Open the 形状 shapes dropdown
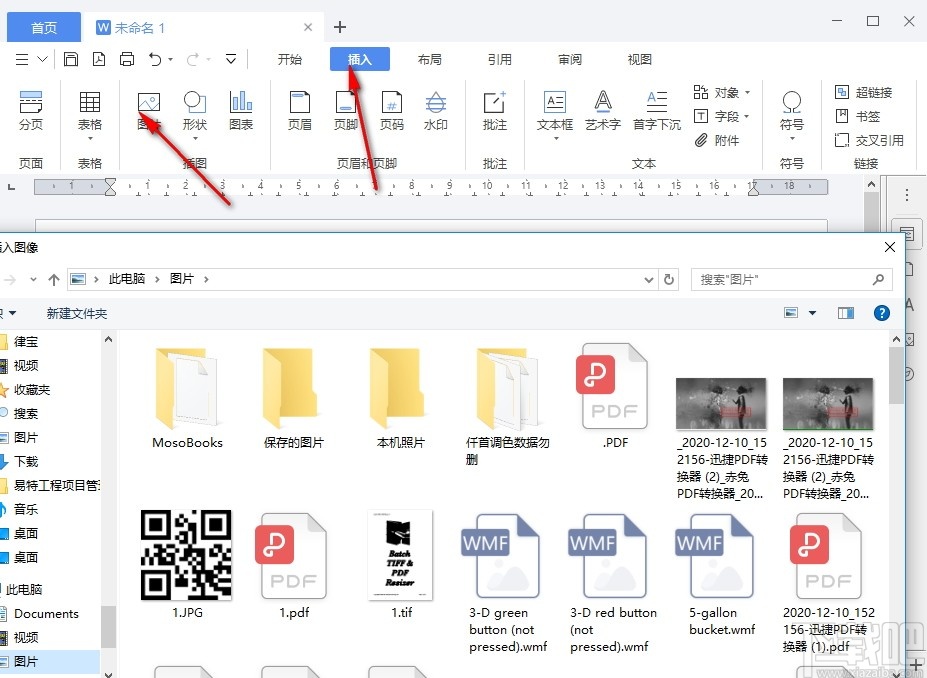The image size is (927, 678). coord(195,140)
